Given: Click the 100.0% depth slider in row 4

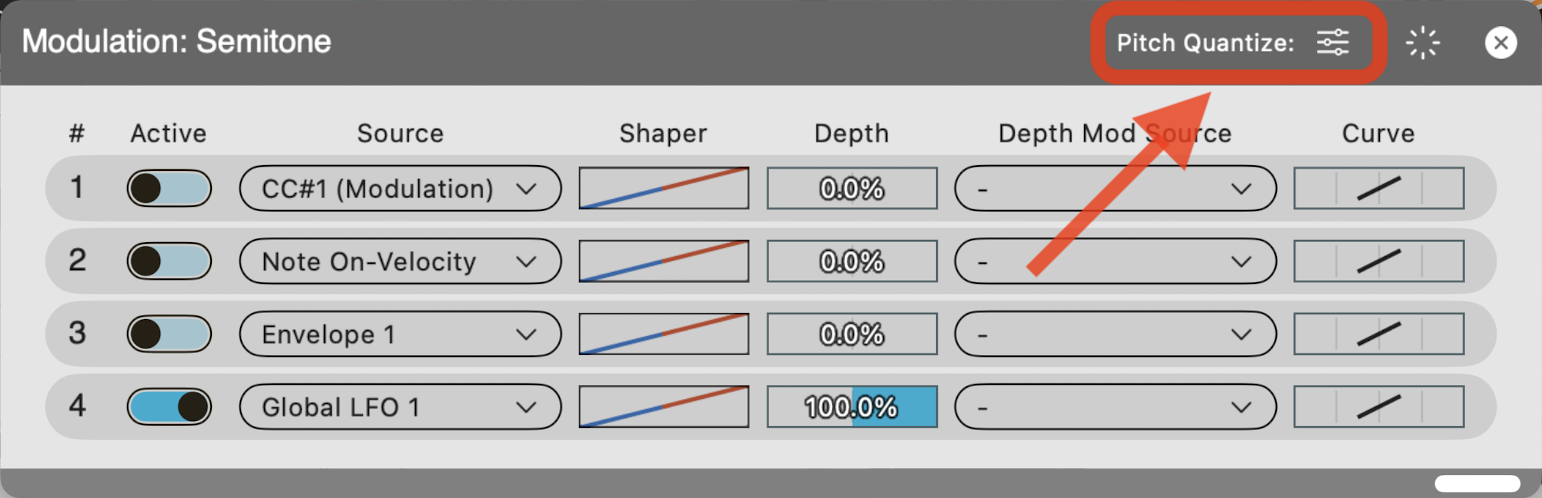Looking at the screenshot, I should (852, 407).
